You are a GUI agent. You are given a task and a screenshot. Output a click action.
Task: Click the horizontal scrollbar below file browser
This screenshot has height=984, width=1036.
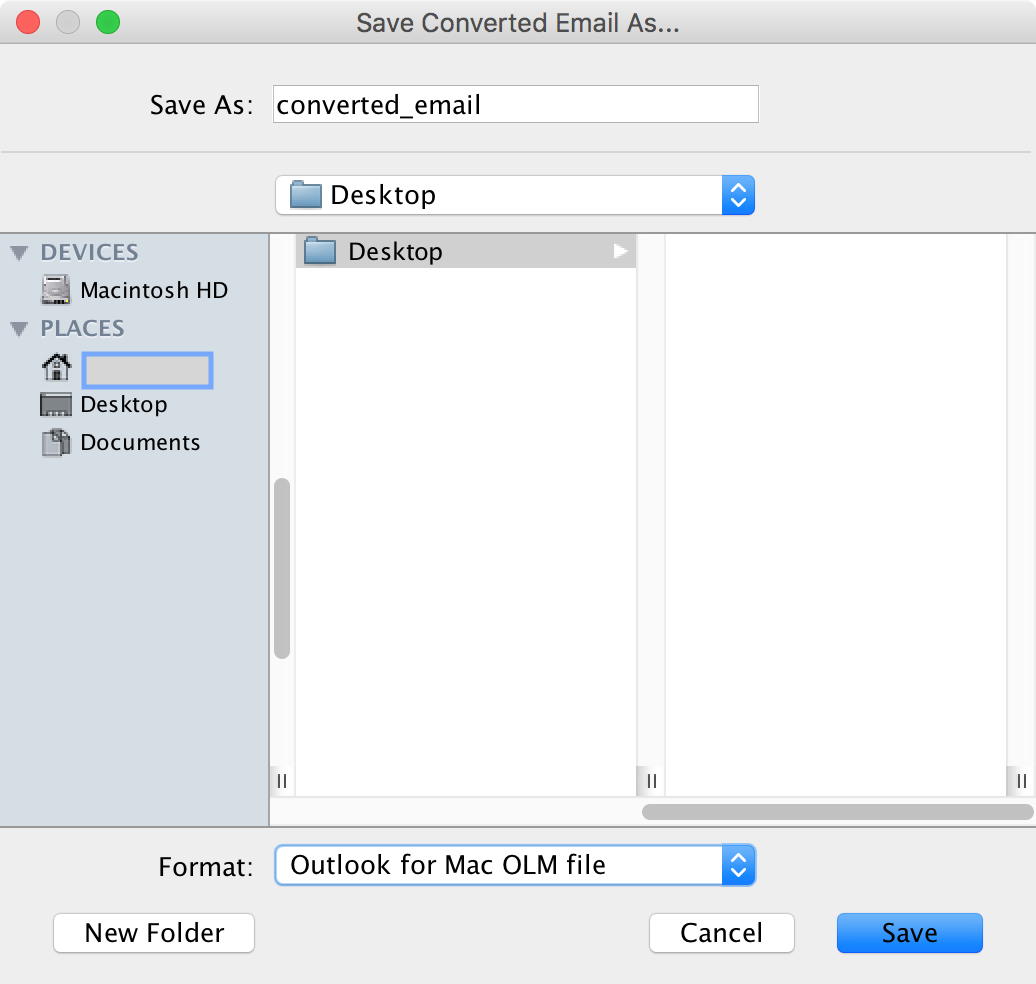(835, 811)
